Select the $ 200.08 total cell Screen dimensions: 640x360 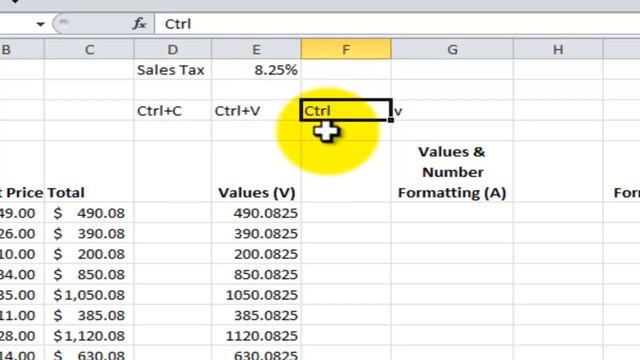click(x=89, y=253)
